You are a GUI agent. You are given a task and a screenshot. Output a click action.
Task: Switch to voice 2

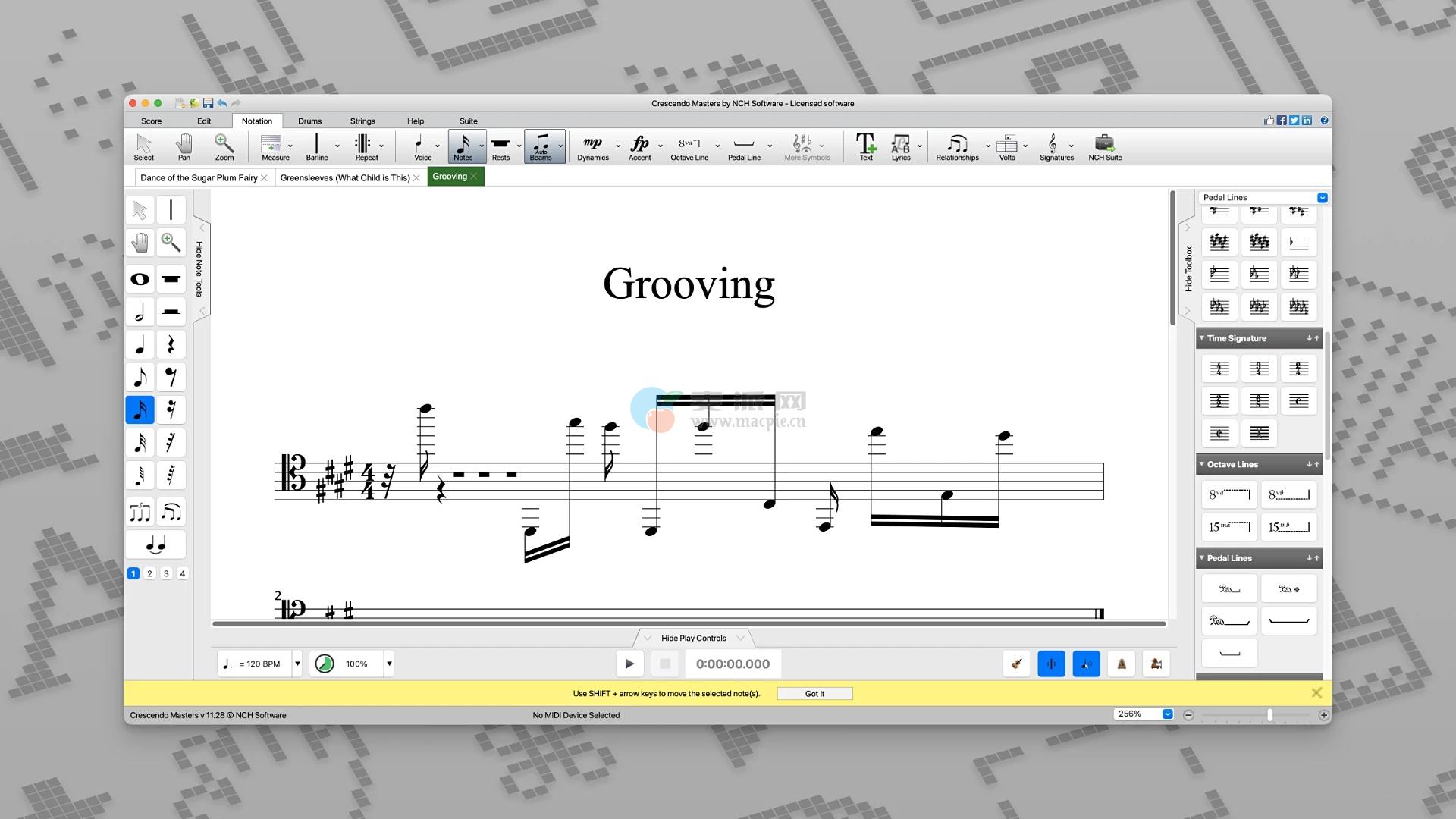pyautogui.click(x=149, y=574)
